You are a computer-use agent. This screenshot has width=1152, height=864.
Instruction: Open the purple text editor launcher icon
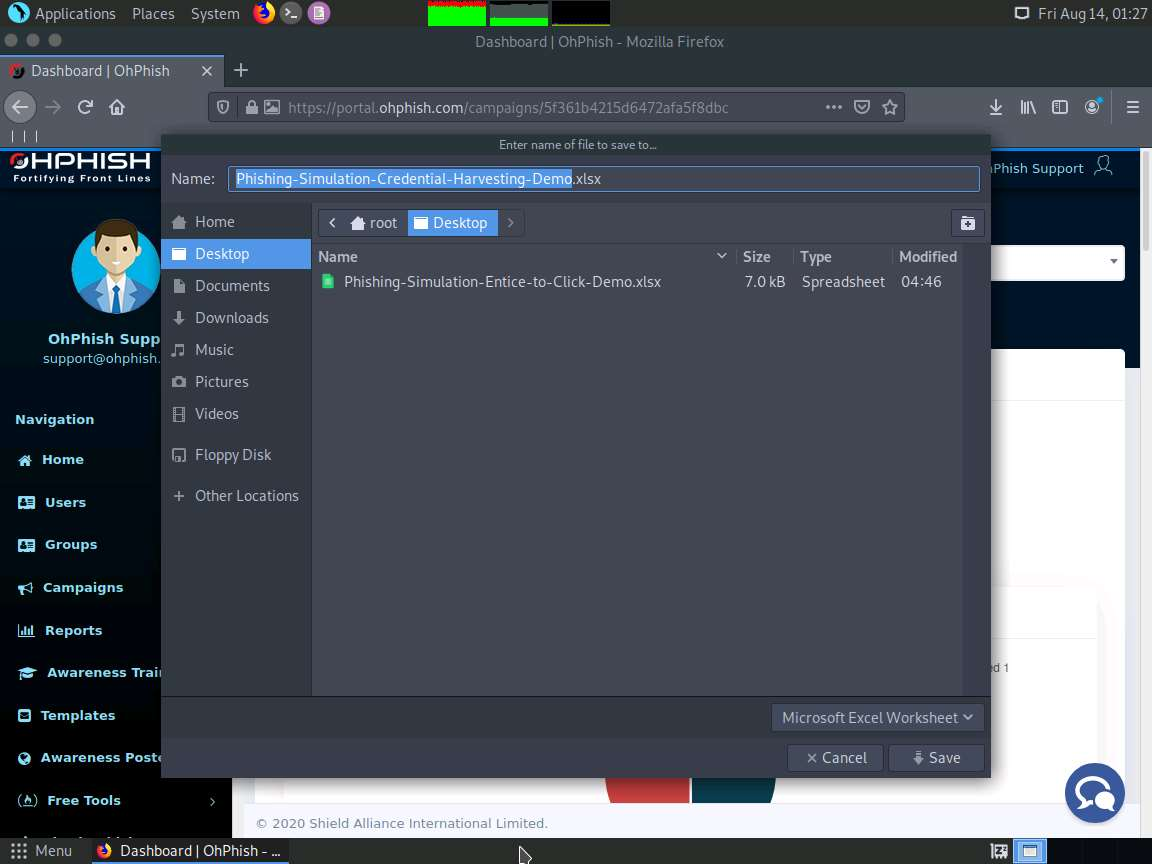coord(318,13)
